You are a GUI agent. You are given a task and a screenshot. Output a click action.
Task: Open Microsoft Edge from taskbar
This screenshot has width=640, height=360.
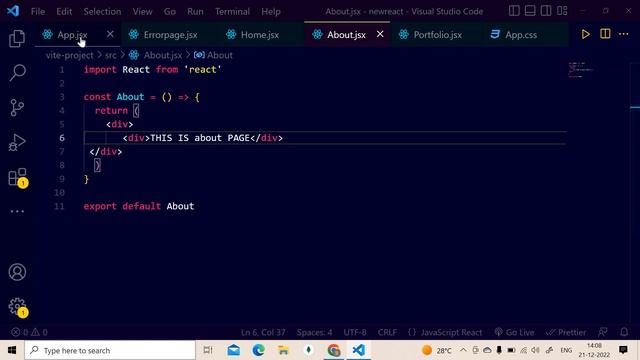click(x=258, y=350)
